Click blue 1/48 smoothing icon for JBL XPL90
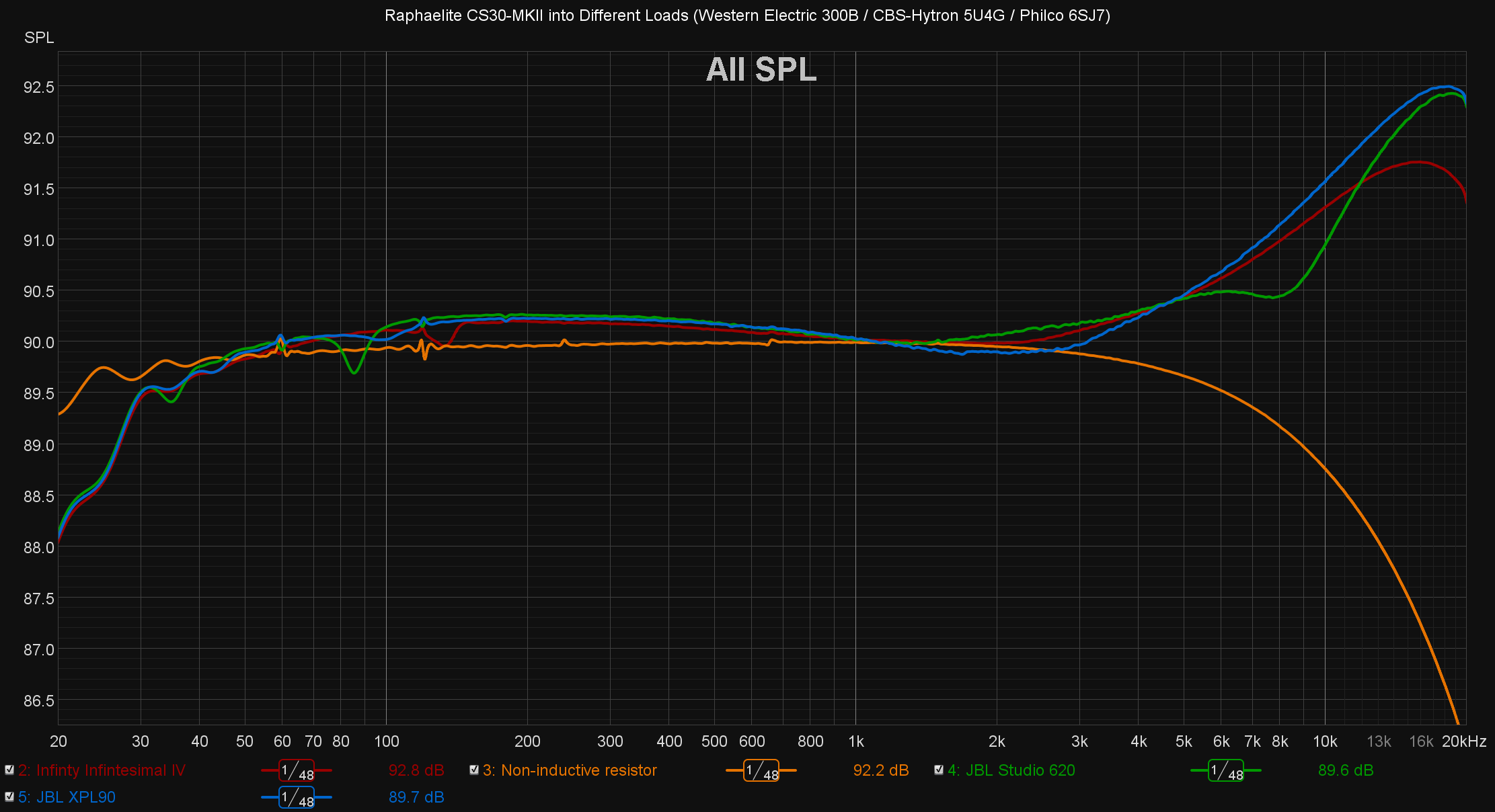The image size is (1495, 812). pyautogui.click(x=297, y=798)
